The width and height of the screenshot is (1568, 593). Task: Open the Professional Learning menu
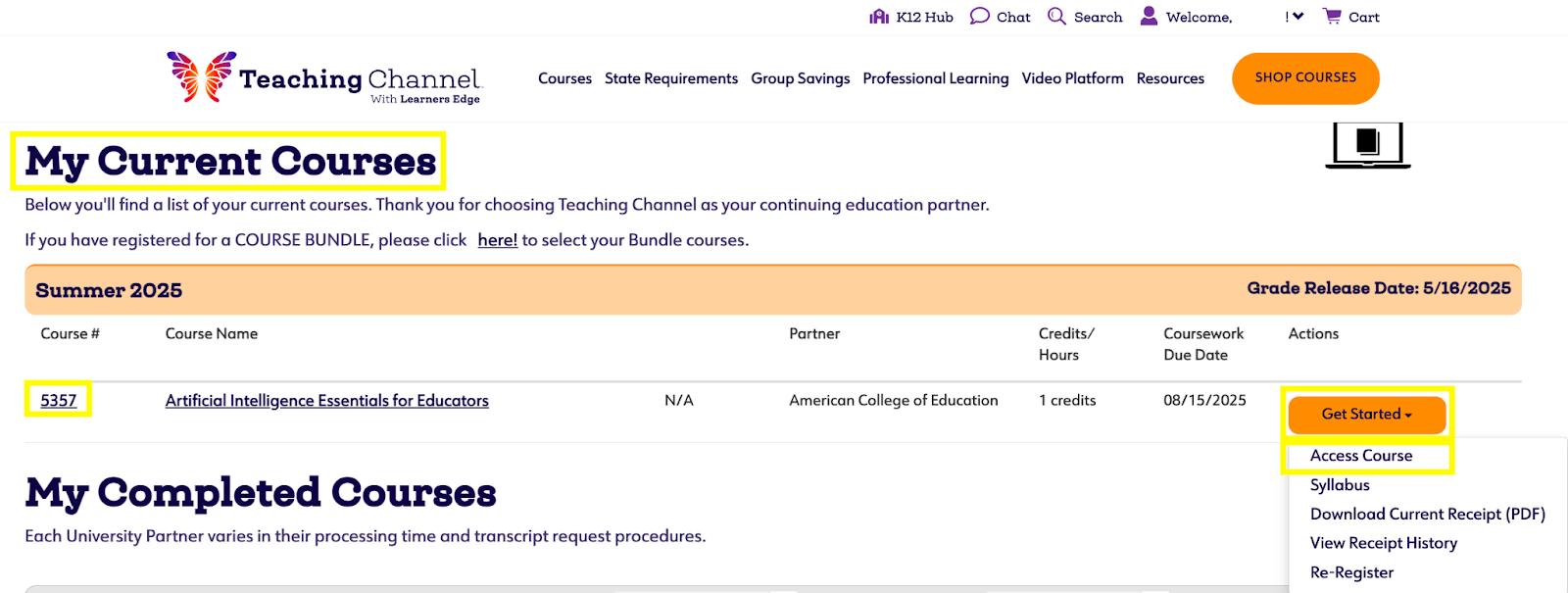point(935,78)
